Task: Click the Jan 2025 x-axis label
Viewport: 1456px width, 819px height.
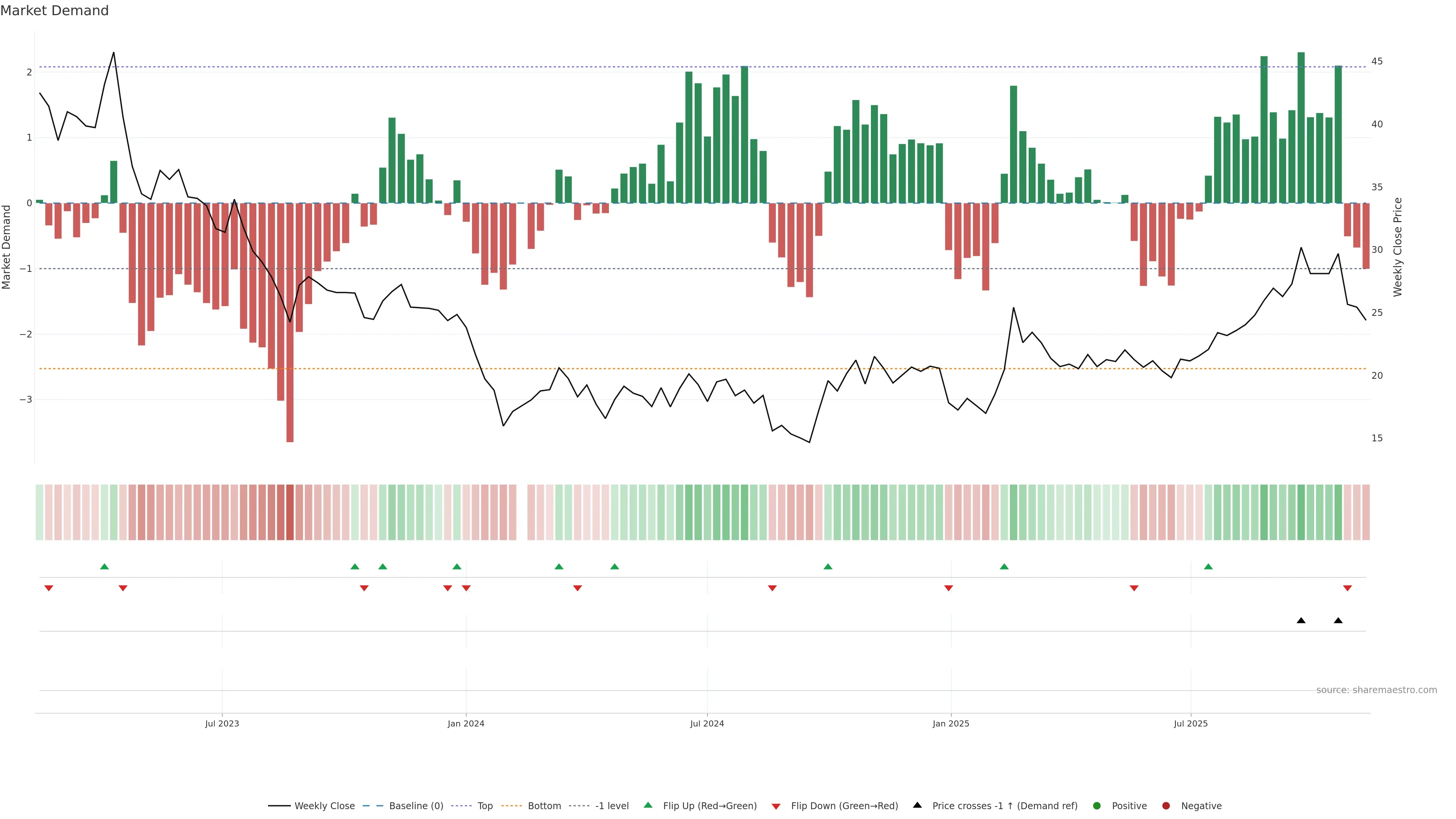Action: (x=951, y=723)
